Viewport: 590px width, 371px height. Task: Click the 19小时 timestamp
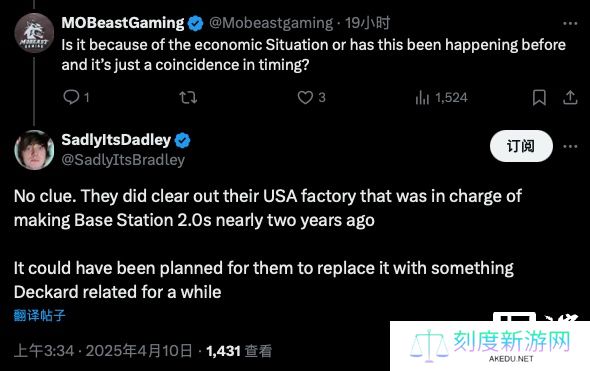[367, 23]
